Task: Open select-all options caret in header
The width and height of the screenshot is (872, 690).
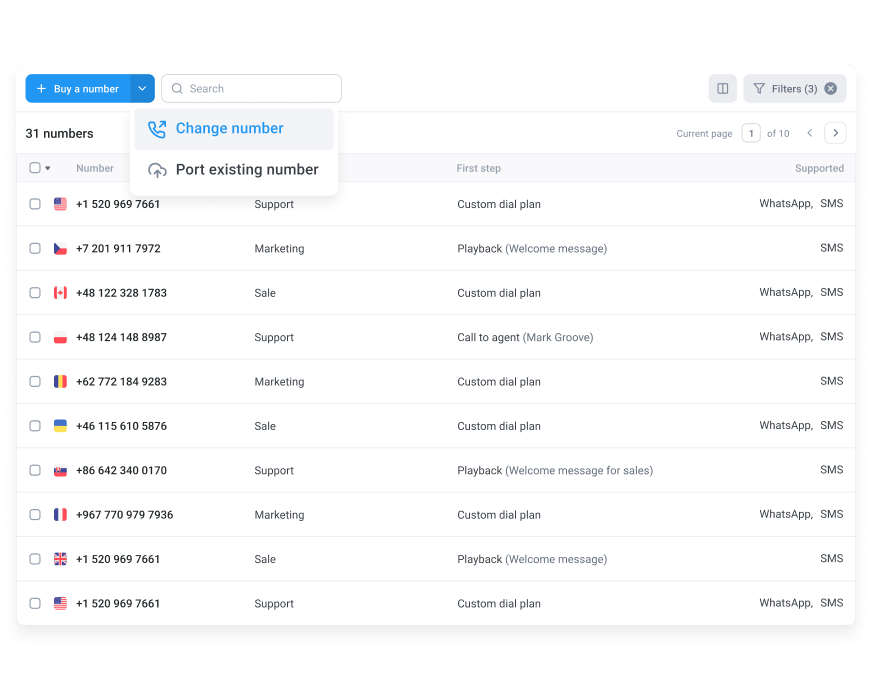Action: (x=48, y=168)
